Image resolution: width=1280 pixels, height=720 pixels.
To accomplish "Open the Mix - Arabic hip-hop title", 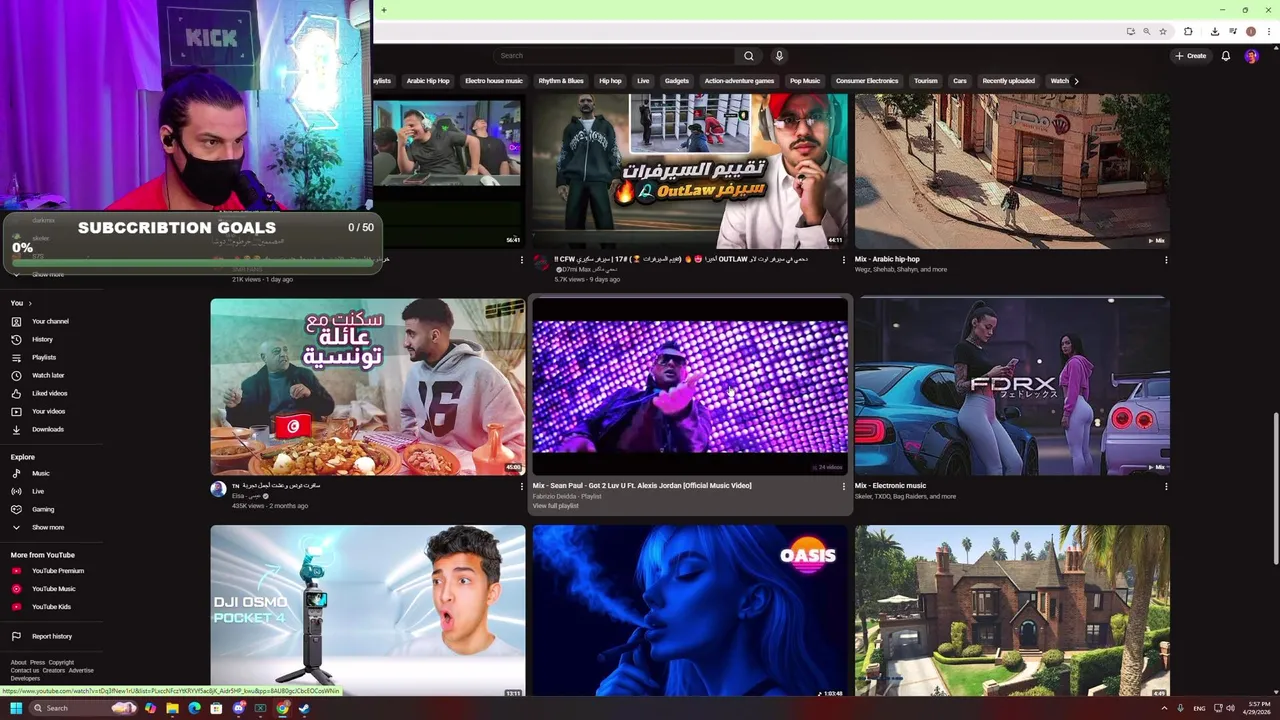I will [x=887, y=259].
